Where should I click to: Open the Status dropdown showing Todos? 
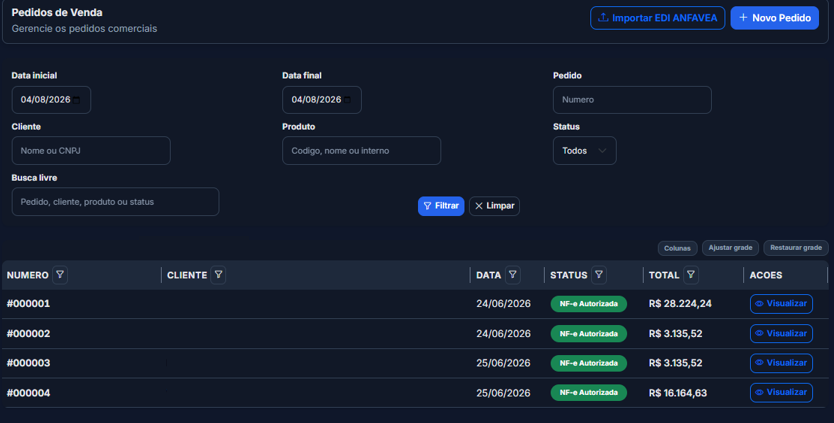tap(585, 151)
